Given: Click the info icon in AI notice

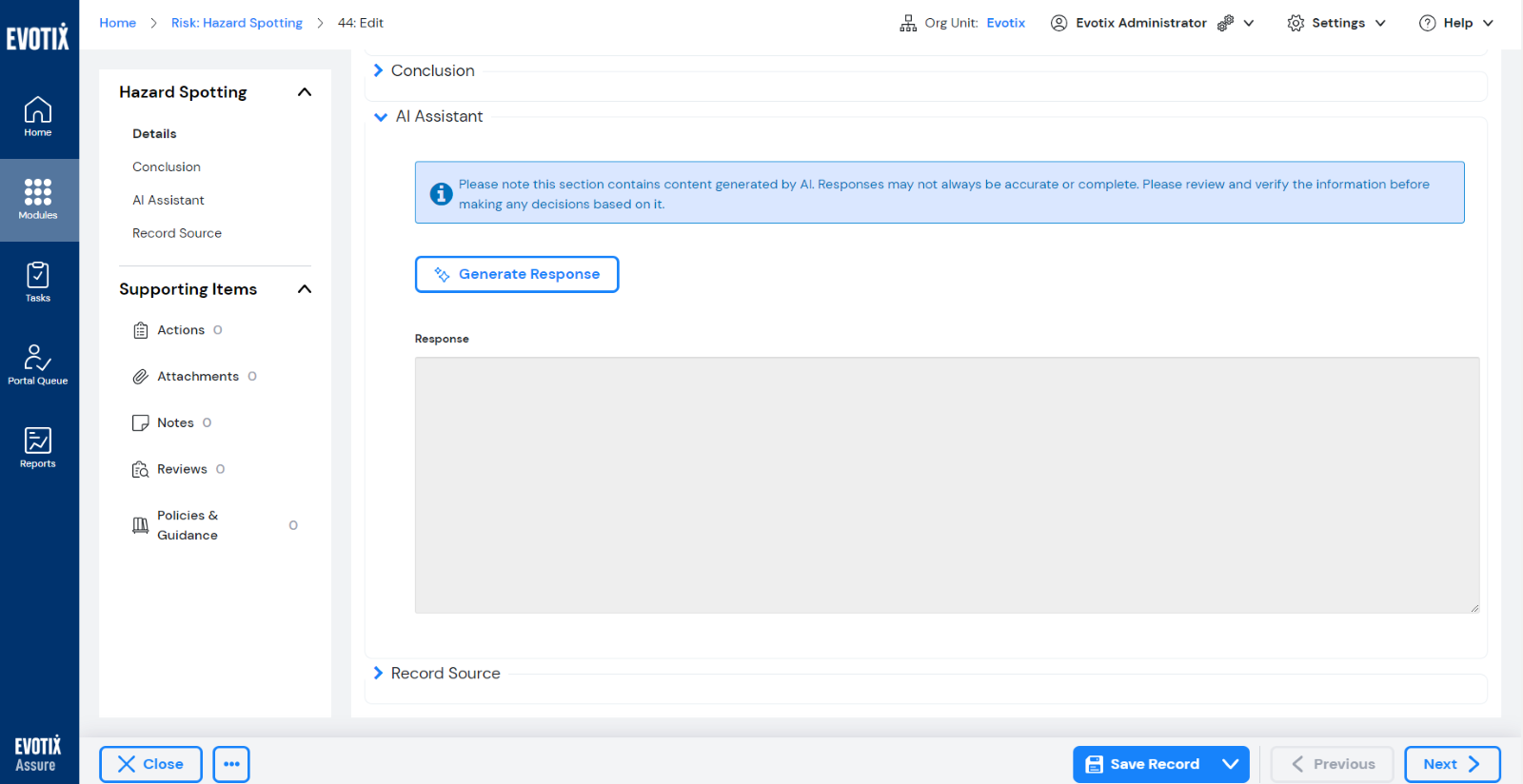Looking at the screenshot, I should (441, 193).
